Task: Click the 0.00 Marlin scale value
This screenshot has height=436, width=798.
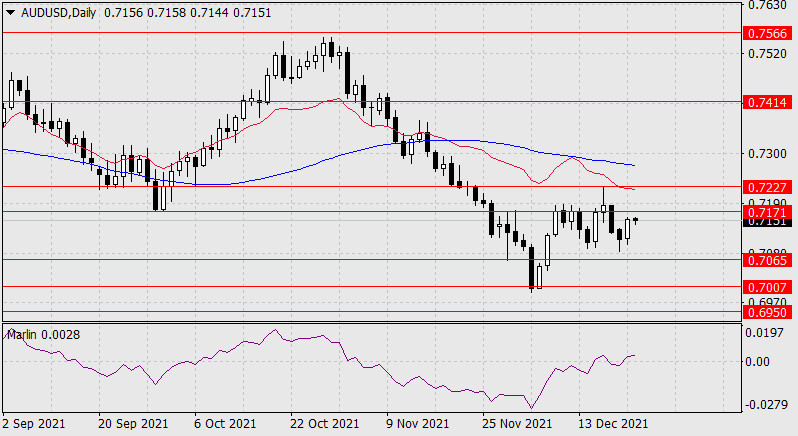Action: click(757, 362)
